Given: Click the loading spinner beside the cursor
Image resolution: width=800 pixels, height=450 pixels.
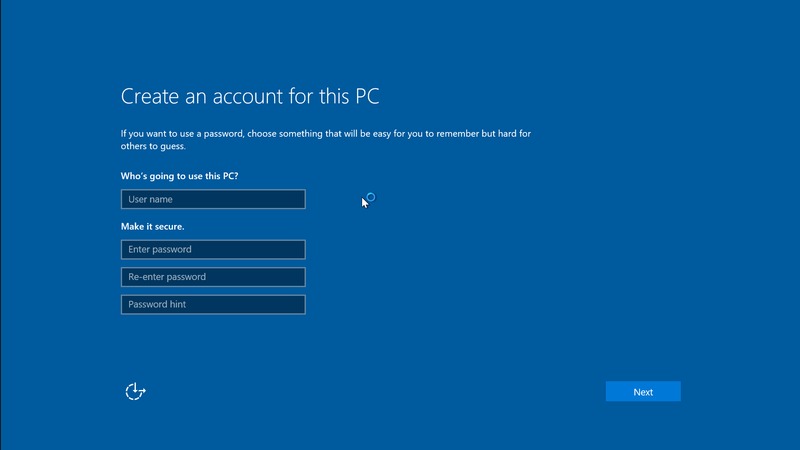Looking at the screenshot, I should click(x=371, y=197).
